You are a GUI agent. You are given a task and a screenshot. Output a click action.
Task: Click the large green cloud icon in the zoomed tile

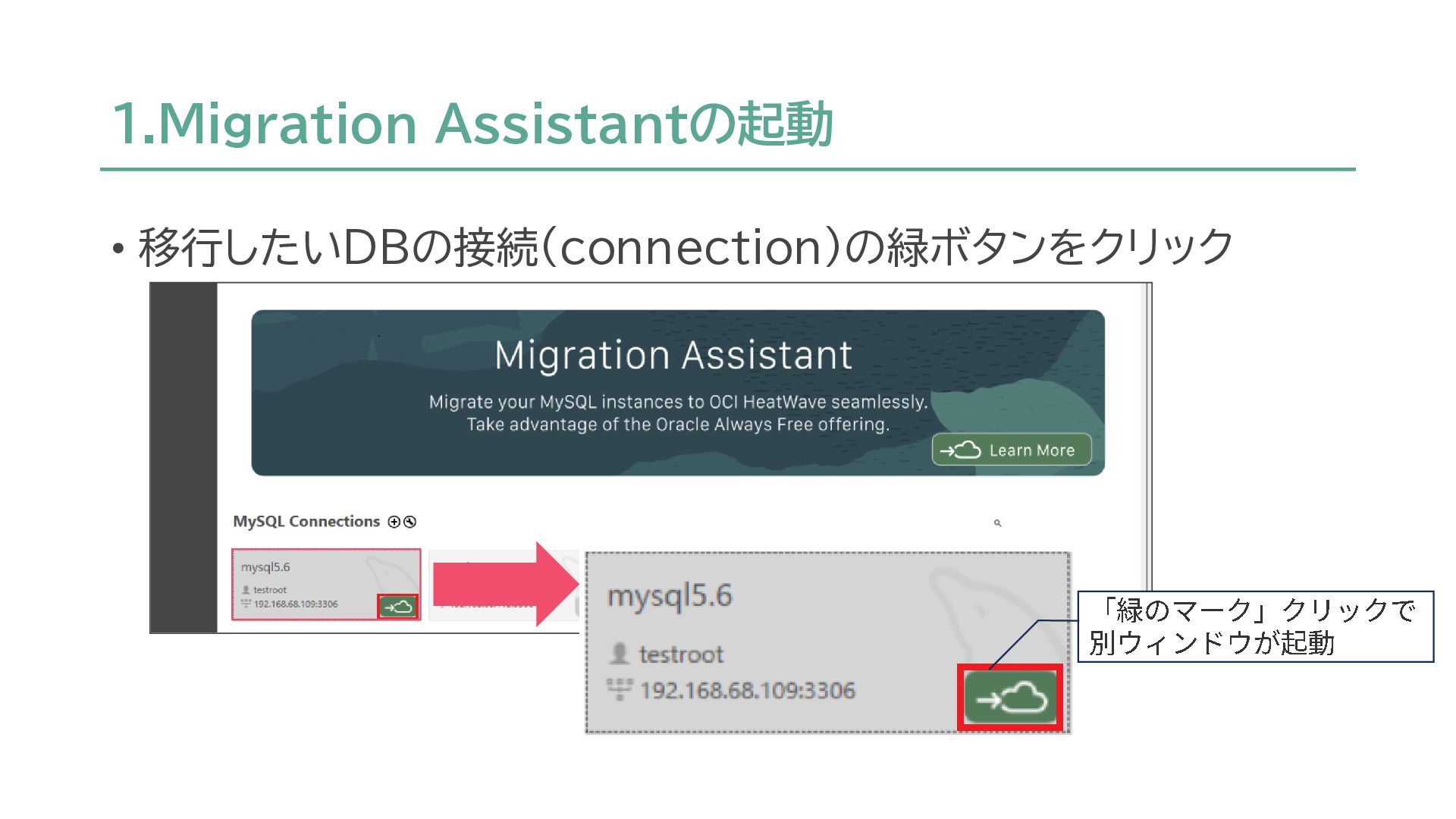(x=1011, y=698)
